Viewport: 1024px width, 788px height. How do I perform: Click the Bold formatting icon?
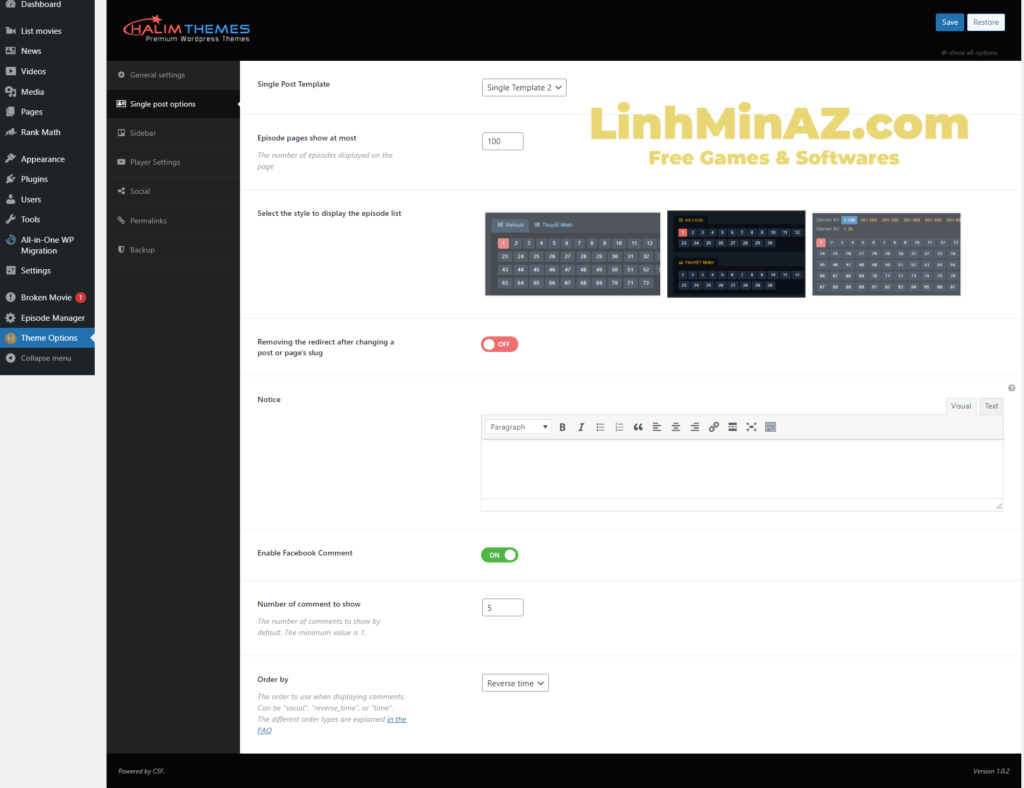click(x=562, y=427)
